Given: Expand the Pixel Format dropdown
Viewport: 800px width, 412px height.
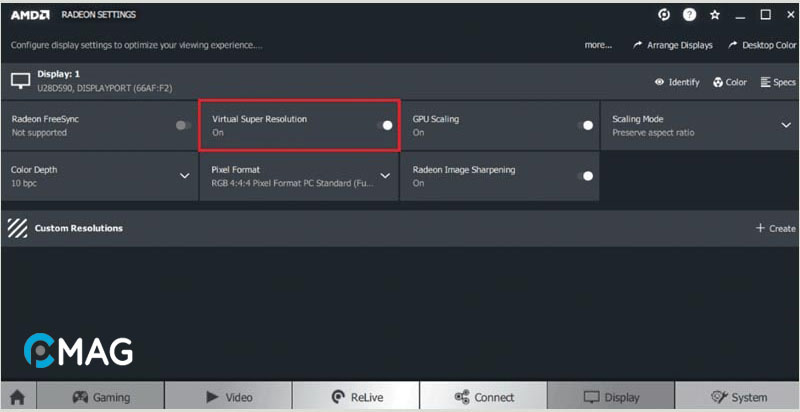Looking at the screenshot, I should (385, 176).
